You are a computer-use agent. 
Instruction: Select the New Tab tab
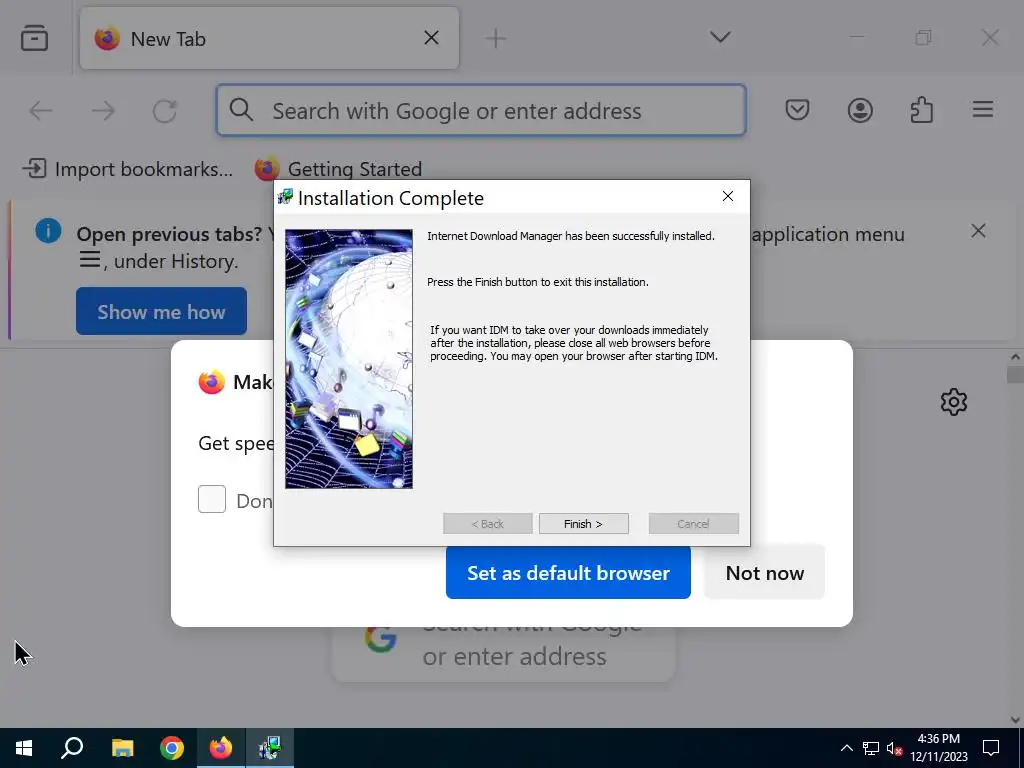tap(269, 39)
